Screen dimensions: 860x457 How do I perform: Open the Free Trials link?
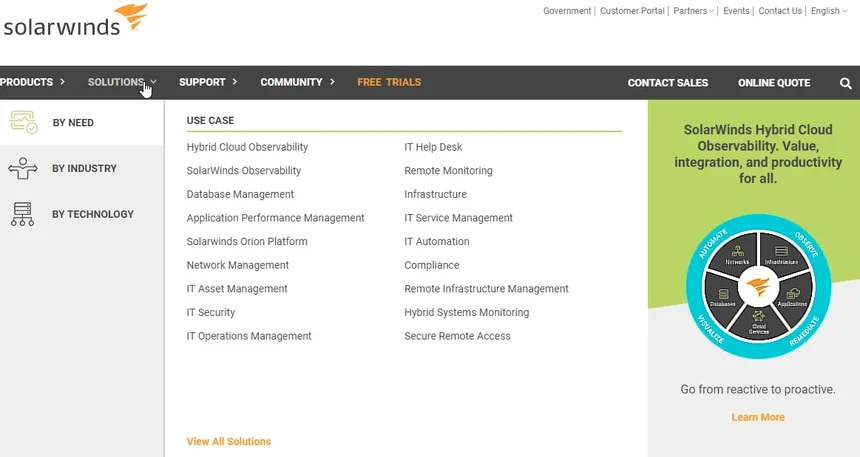click(x=389, y=82)
